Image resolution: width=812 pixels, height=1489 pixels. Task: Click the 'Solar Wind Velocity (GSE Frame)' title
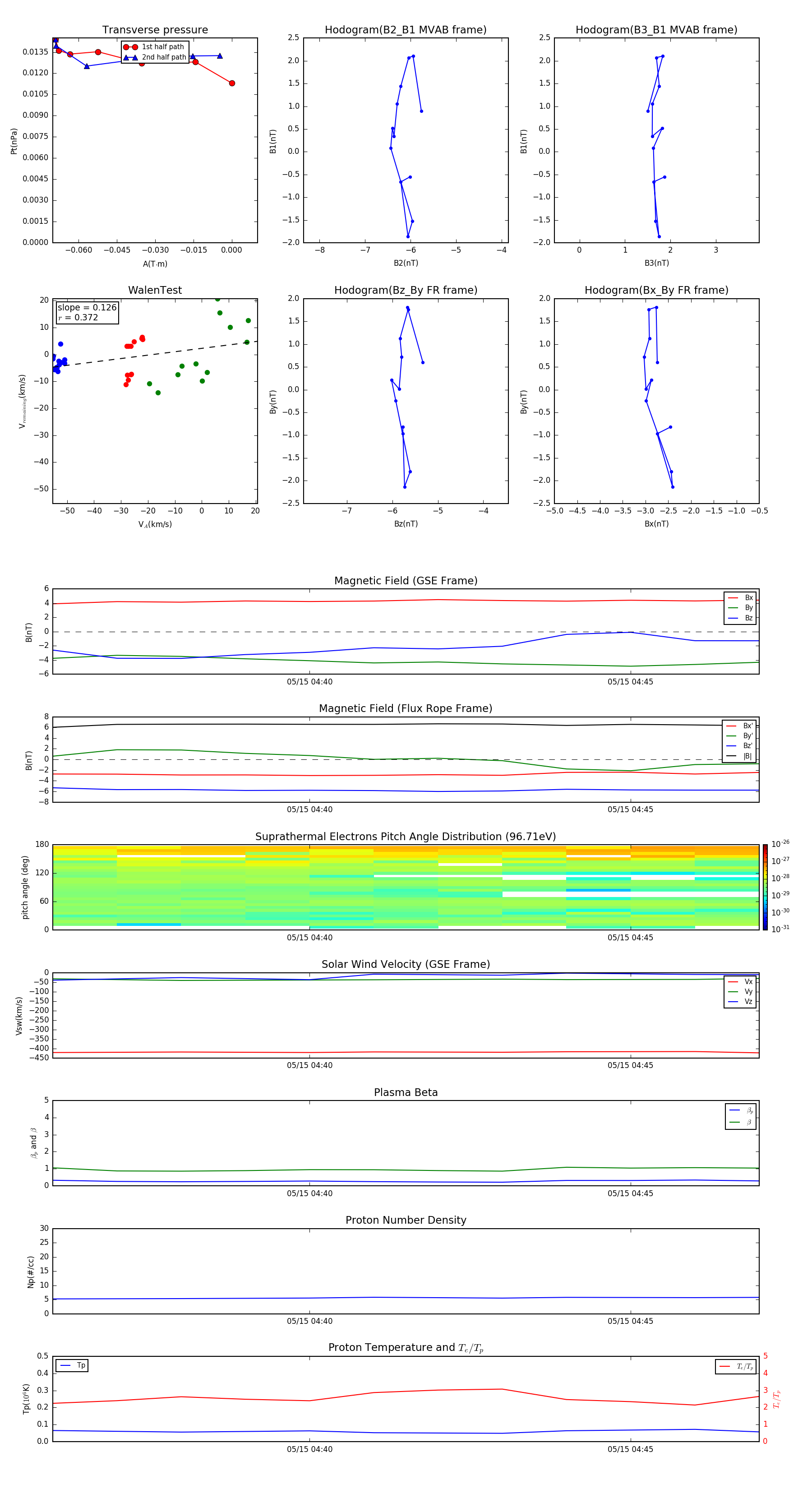point(406,964)
